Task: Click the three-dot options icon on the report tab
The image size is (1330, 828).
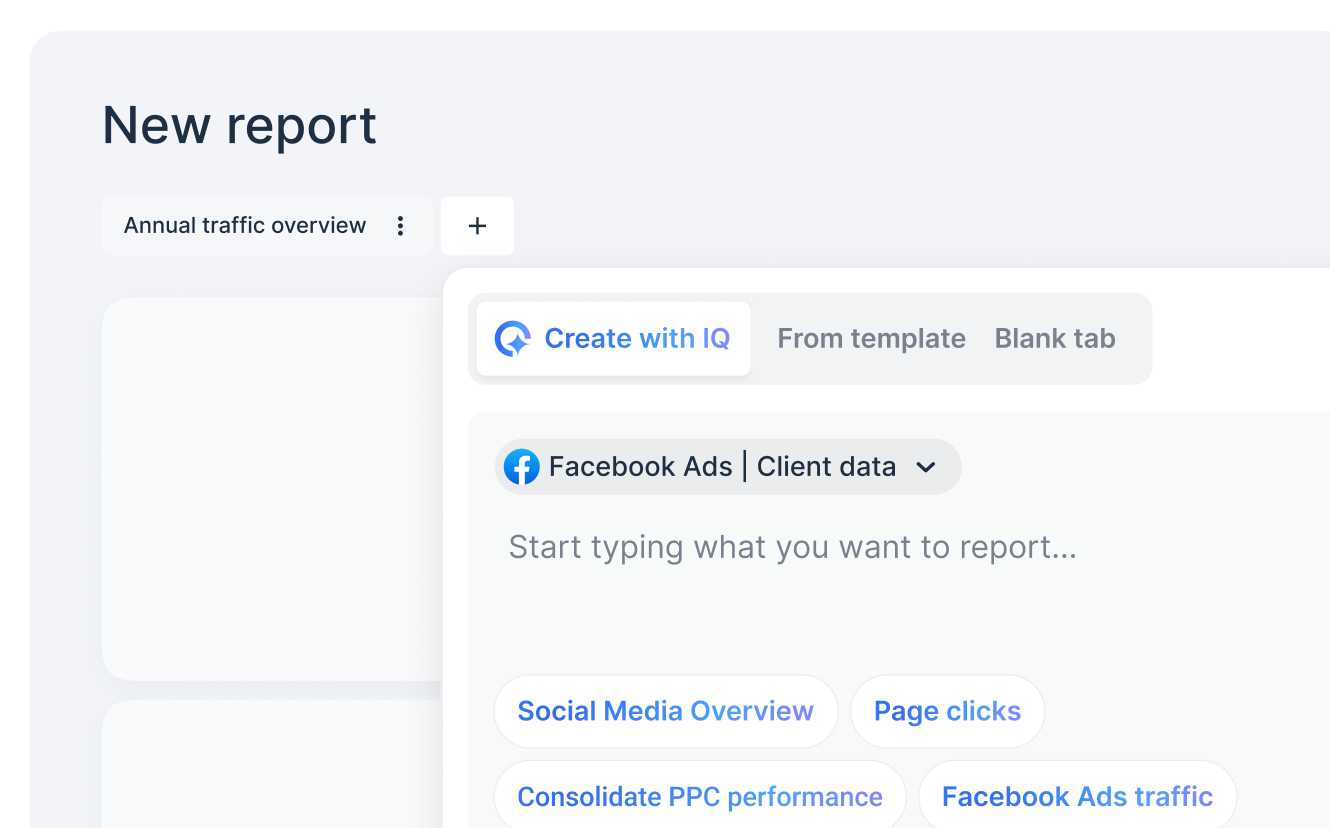Action: click(400, 226)
